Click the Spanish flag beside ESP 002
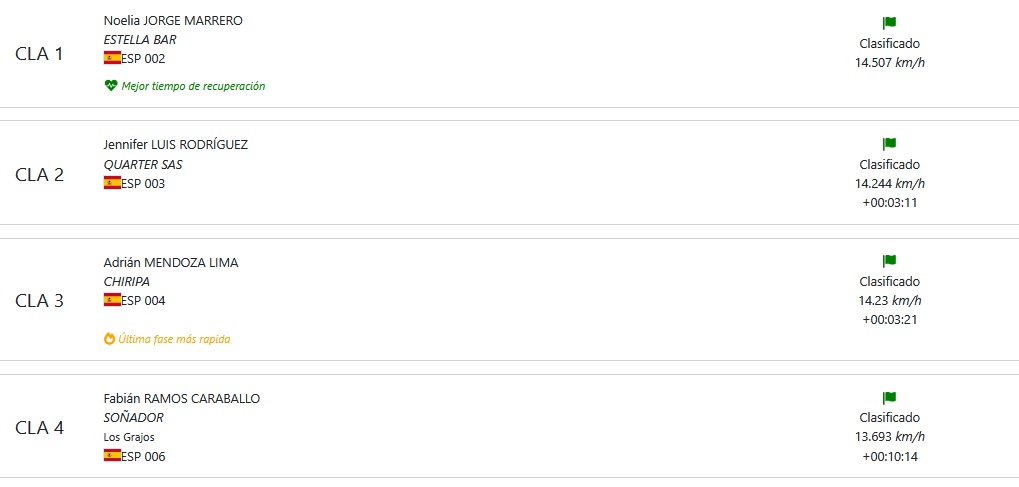 (112, 58)
